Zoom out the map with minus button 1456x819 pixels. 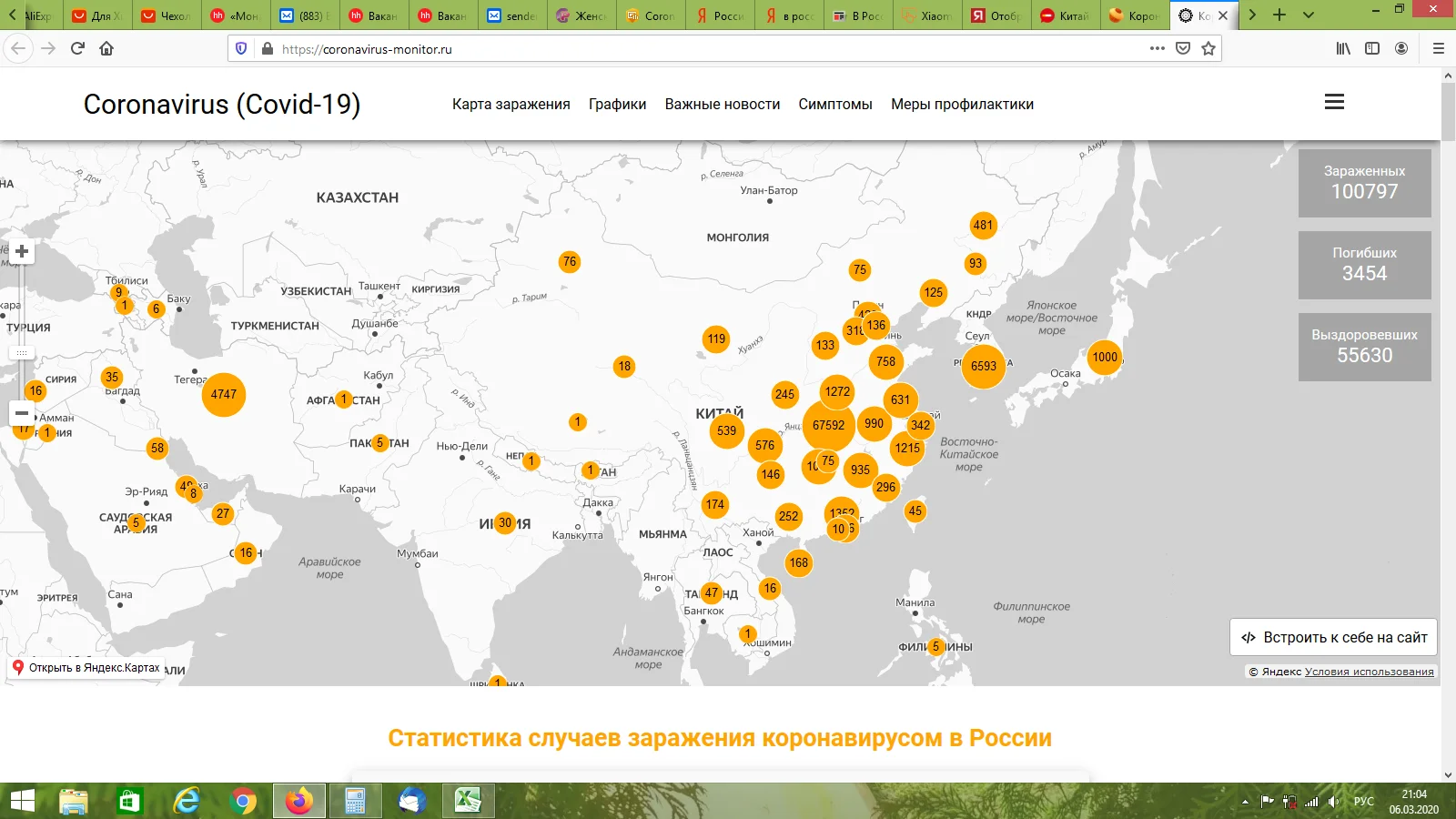22,413
